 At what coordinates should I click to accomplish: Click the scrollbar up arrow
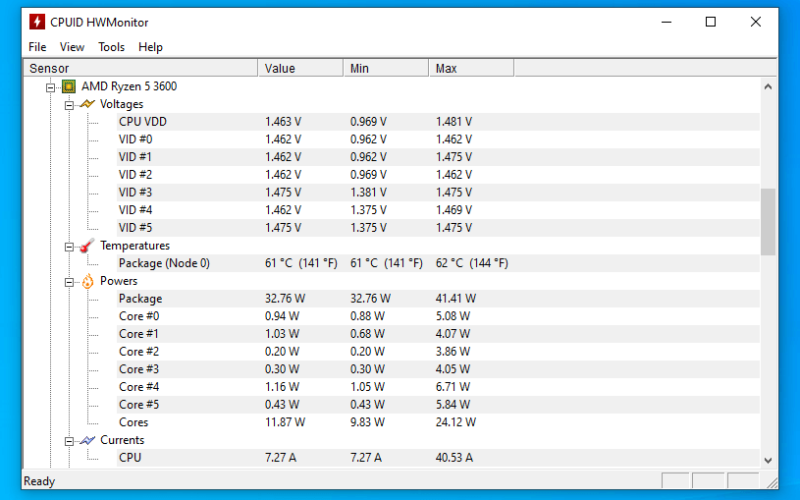pyautogui.click(x=768, y=87)
